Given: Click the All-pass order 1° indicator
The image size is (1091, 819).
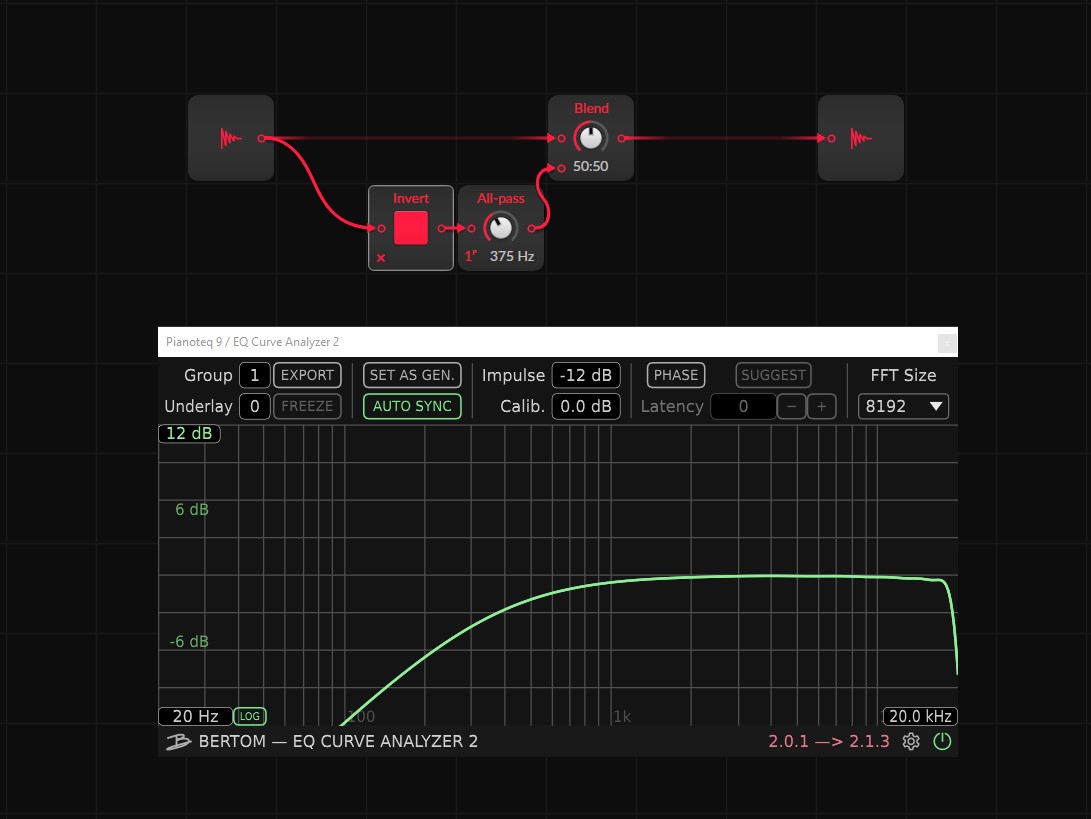Looking at the screenshot, I should pyautogui.click(x=470, y=256).
